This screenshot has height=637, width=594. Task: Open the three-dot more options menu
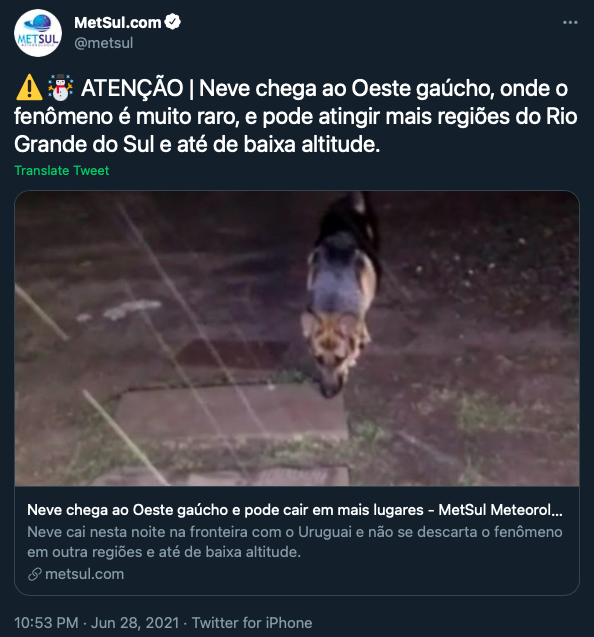coord(570,22)
